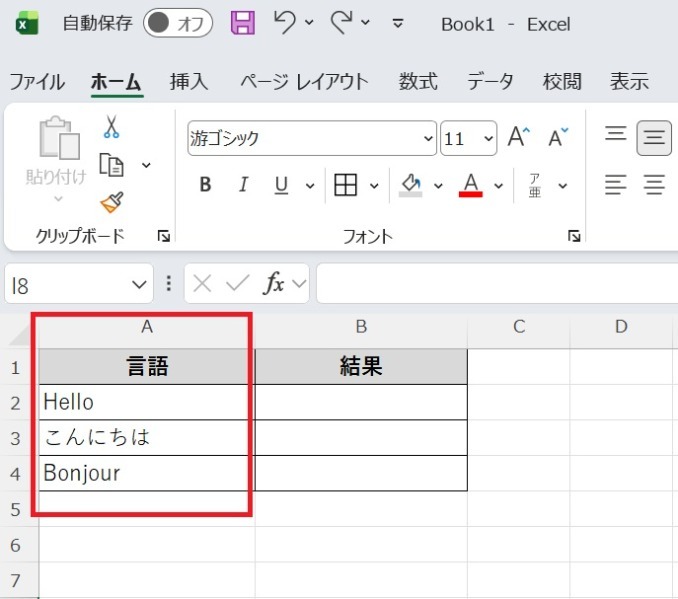
Task: Select cell containing 言語
Action: (x=147, y=367)
